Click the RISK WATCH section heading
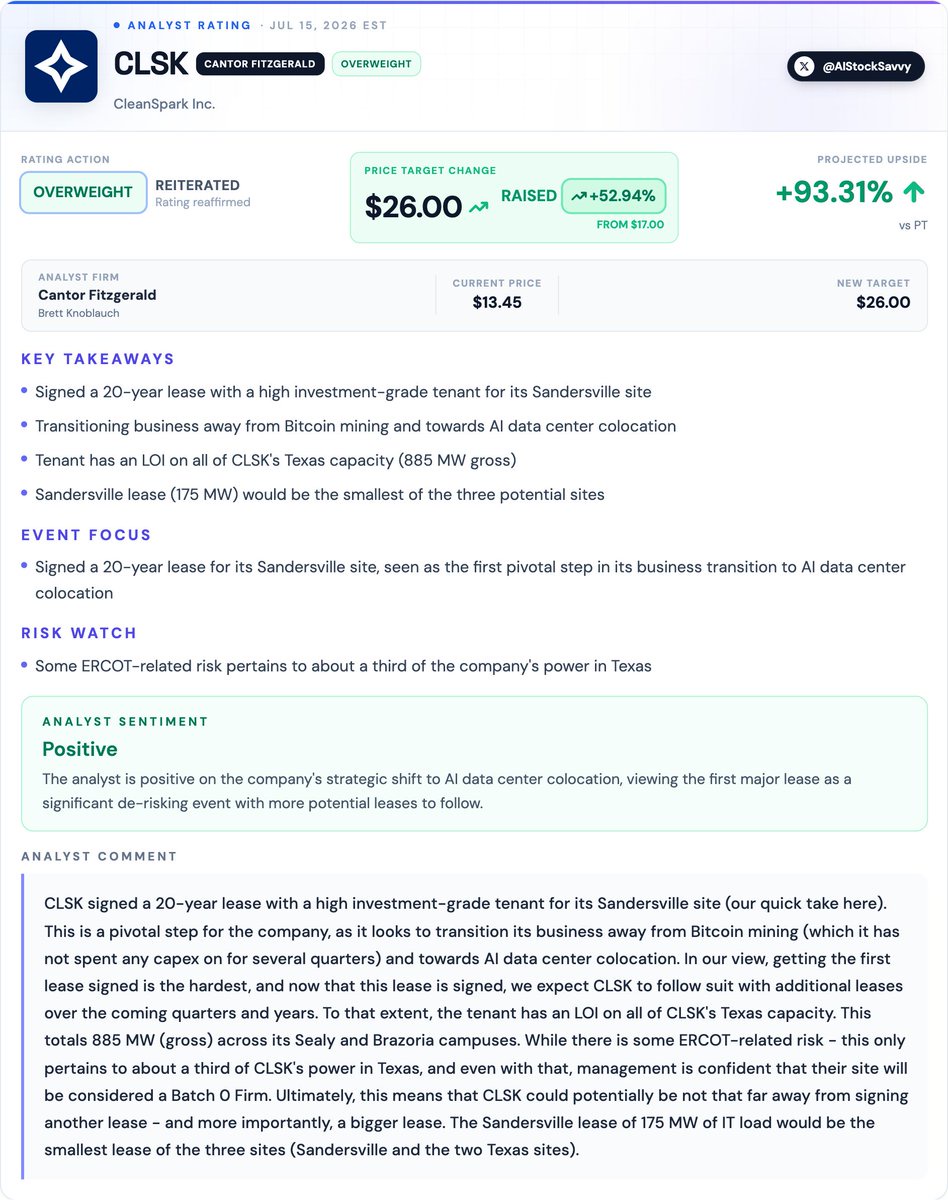The image size is (948, 1200). coord(79,633)
